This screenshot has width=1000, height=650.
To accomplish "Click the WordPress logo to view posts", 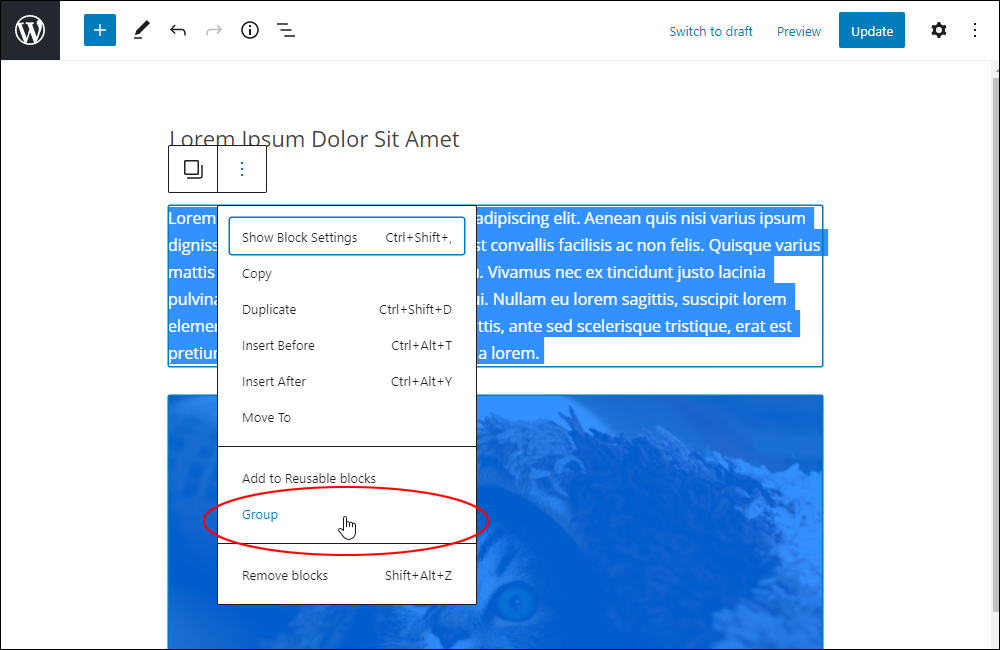I will point(30,31).
